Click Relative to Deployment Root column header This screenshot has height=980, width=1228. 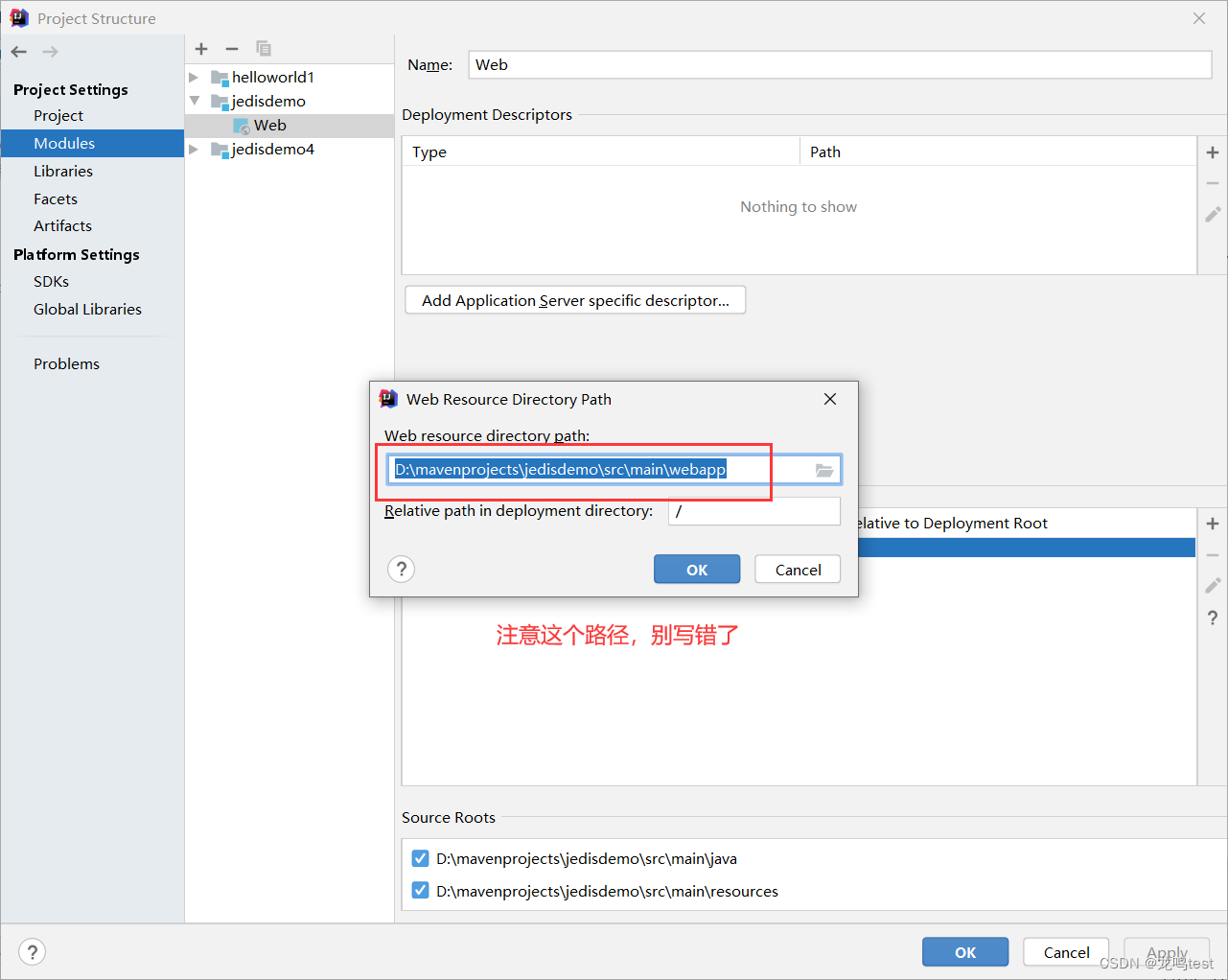[x=952, y=524]
